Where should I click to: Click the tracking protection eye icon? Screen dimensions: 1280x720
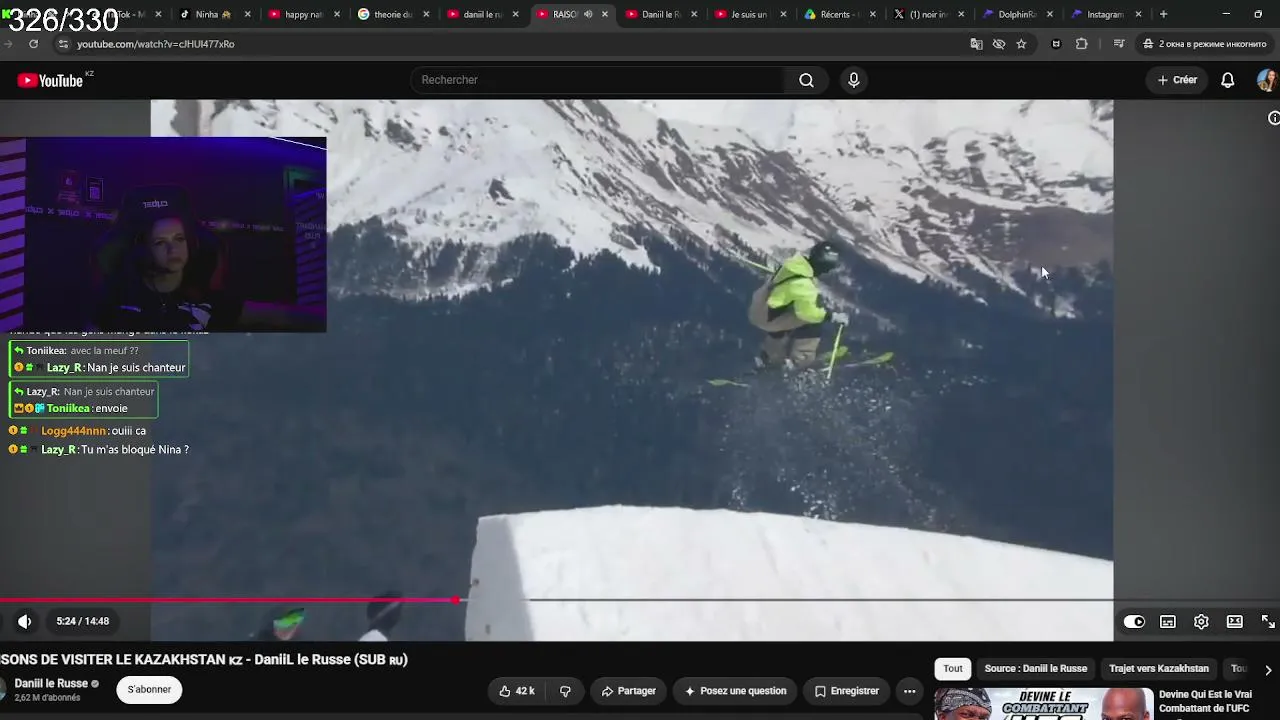pos(998,44)
